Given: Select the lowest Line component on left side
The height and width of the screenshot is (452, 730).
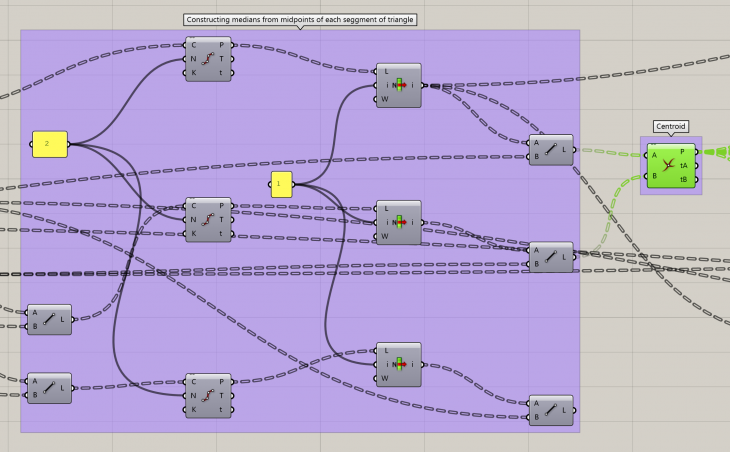Looking at the screenshot, I should tap(49, 388).
